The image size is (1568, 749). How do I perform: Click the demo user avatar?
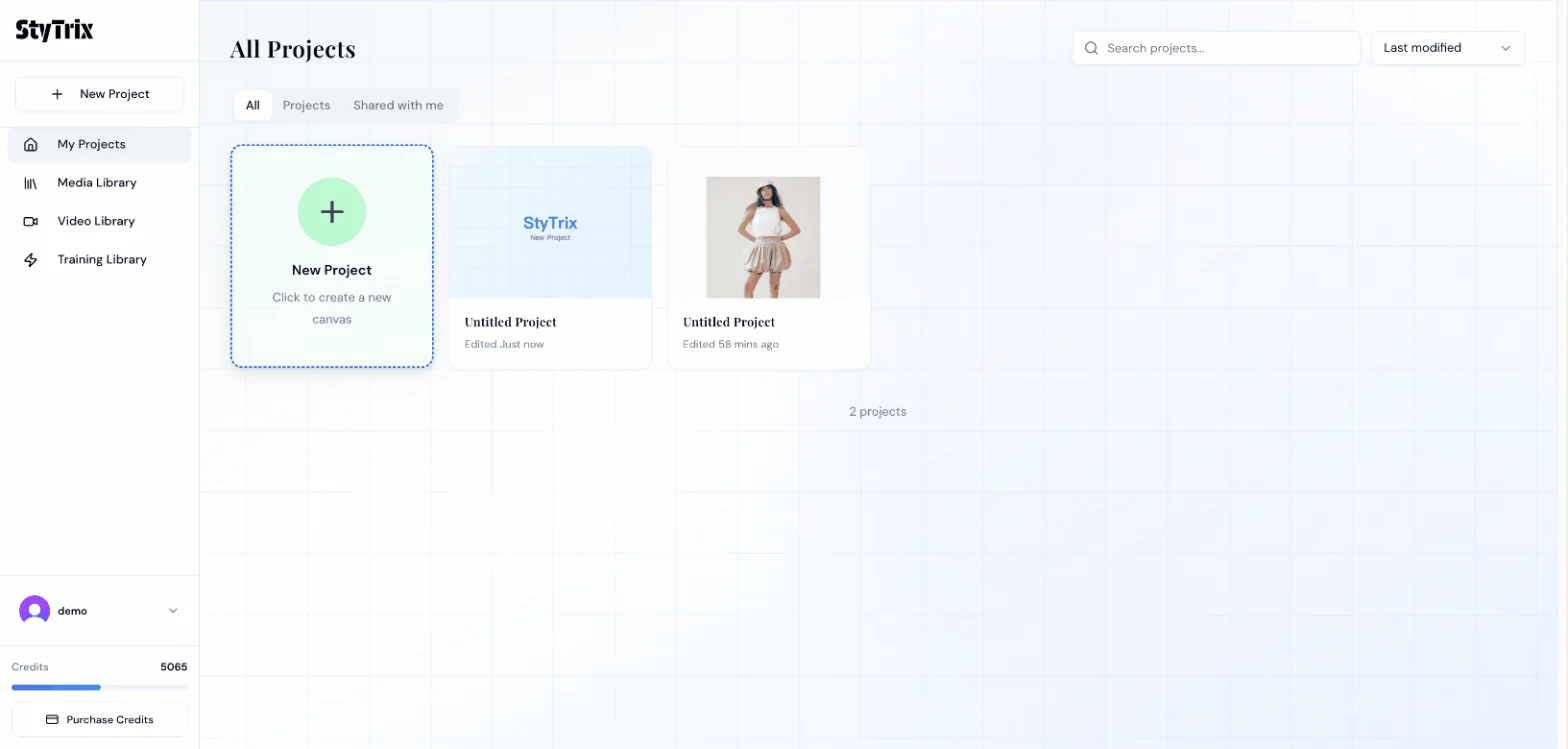point(35,610)
